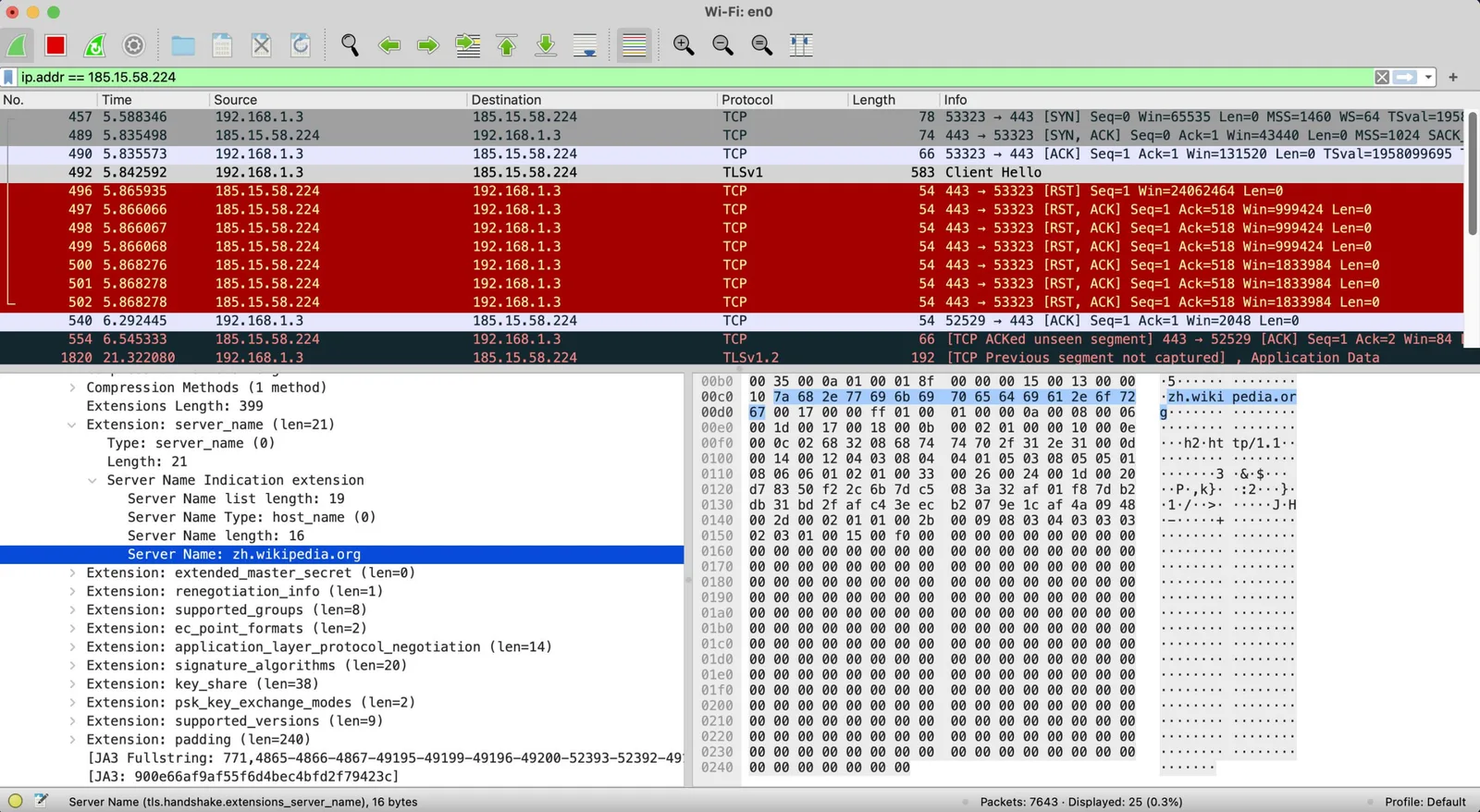Screen dimensions: 1480x812
Task: Open a capture file via folder icon
Action: (183, 44)
